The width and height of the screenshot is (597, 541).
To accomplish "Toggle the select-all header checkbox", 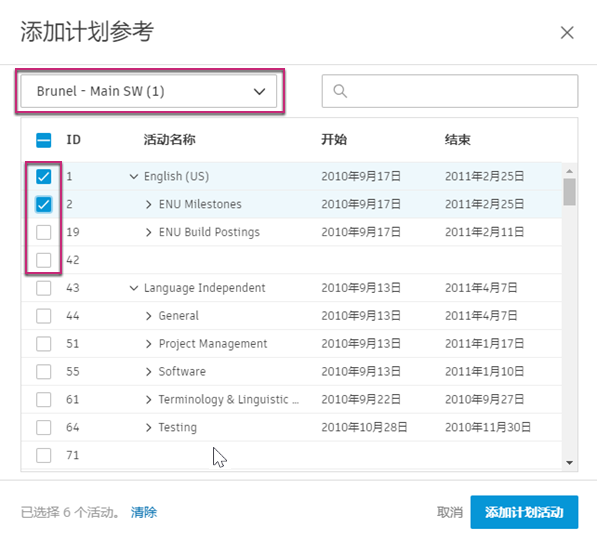I will (x=43, y=140).
